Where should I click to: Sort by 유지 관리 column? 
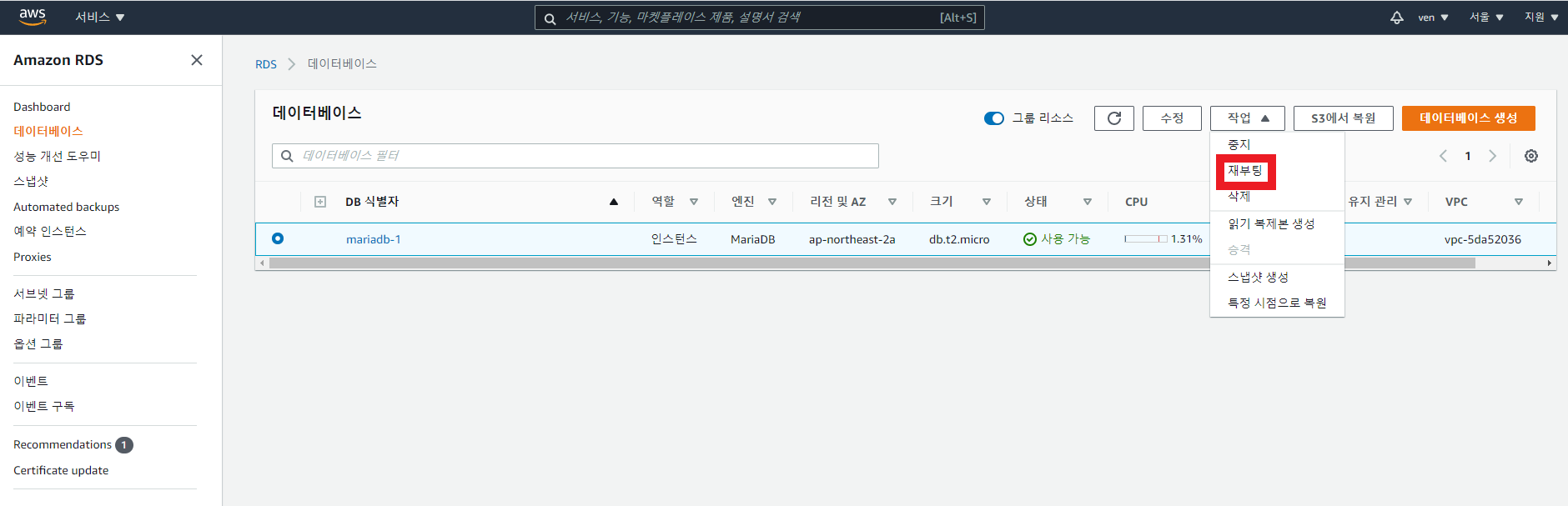click(x=1408, y=202)
